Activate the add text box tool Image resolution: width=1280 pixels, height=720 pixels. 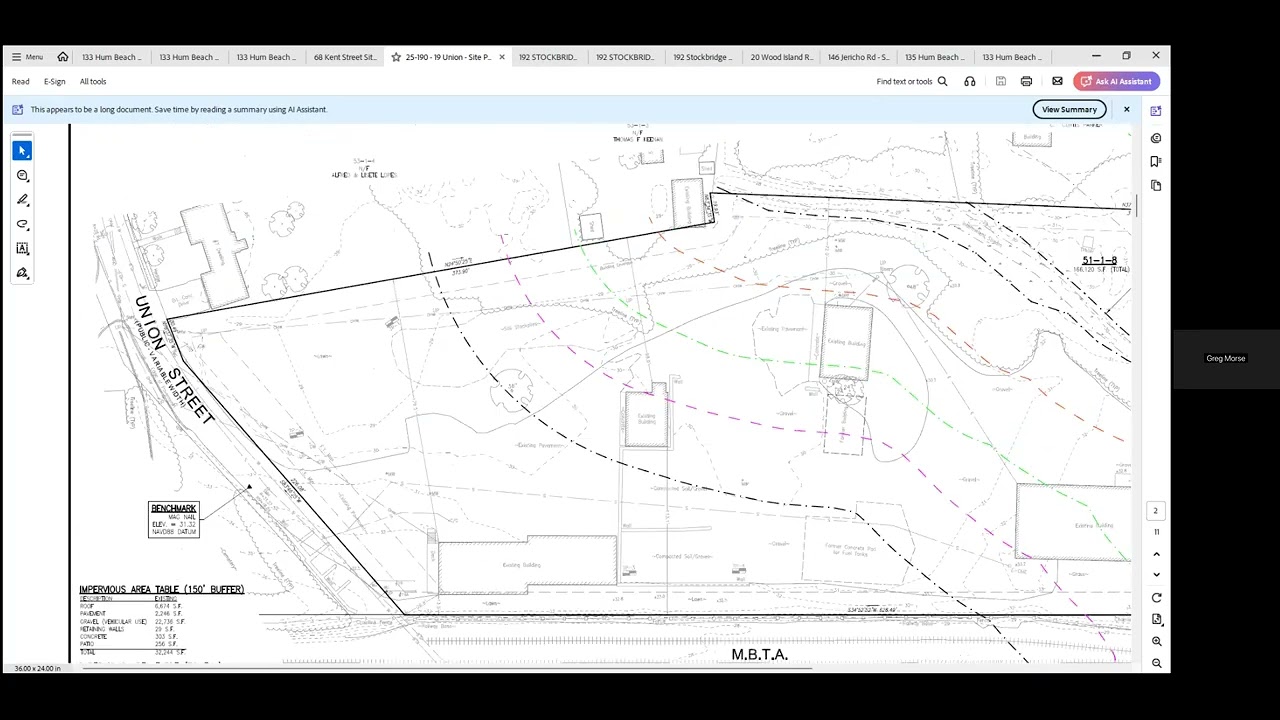(x=22, y=249)
